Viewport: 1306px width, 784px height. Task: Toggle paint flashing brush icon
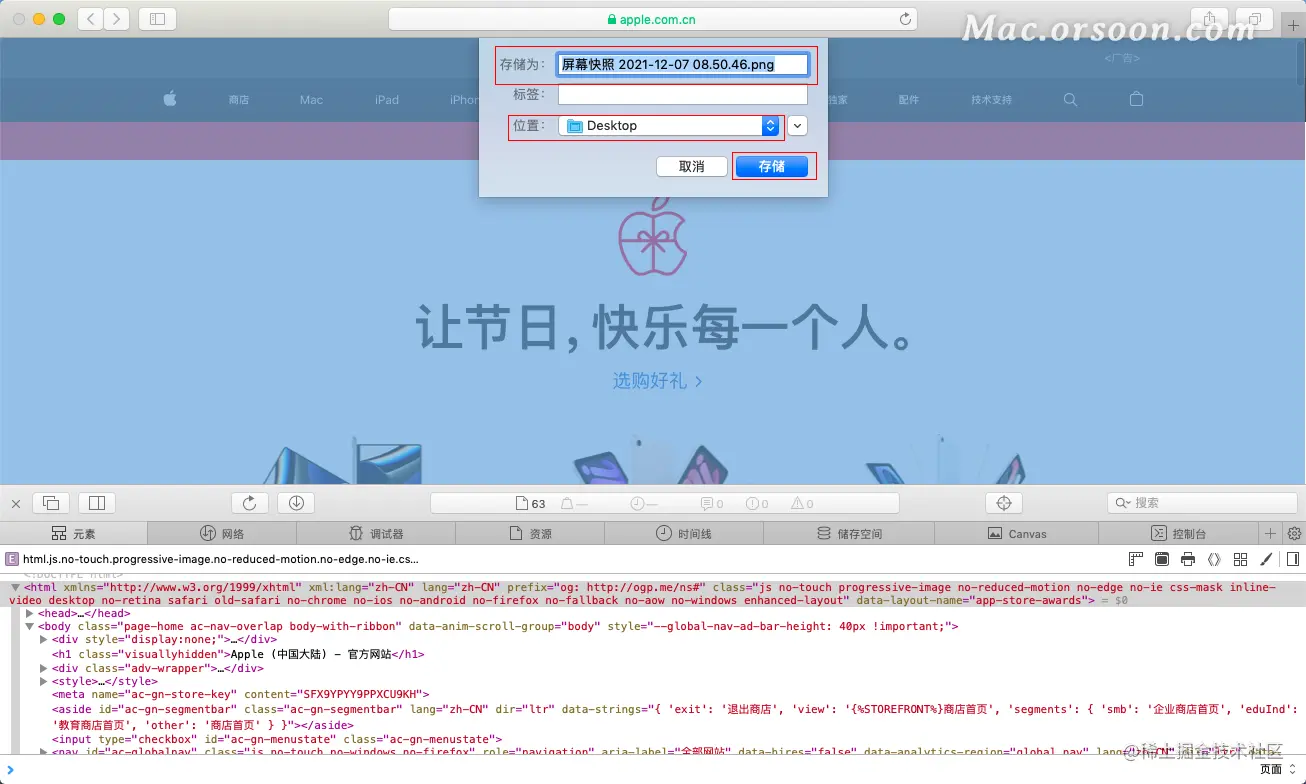point(1266,559)
